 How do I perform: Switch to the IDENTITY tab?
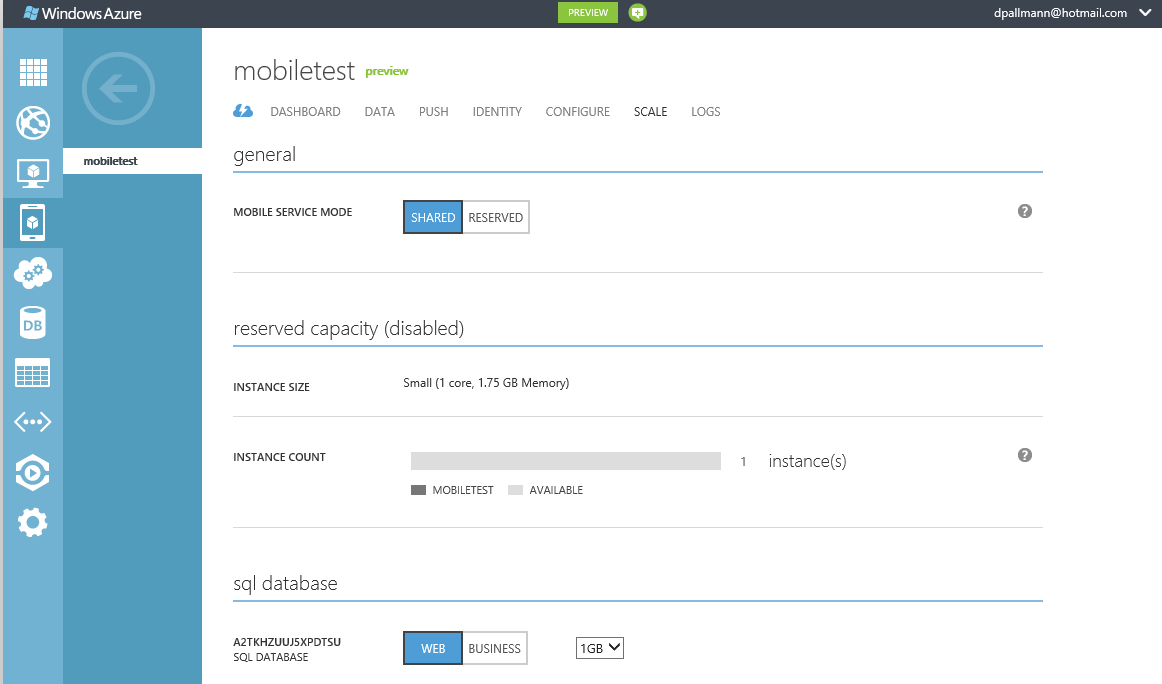click(x=497, y=112)
